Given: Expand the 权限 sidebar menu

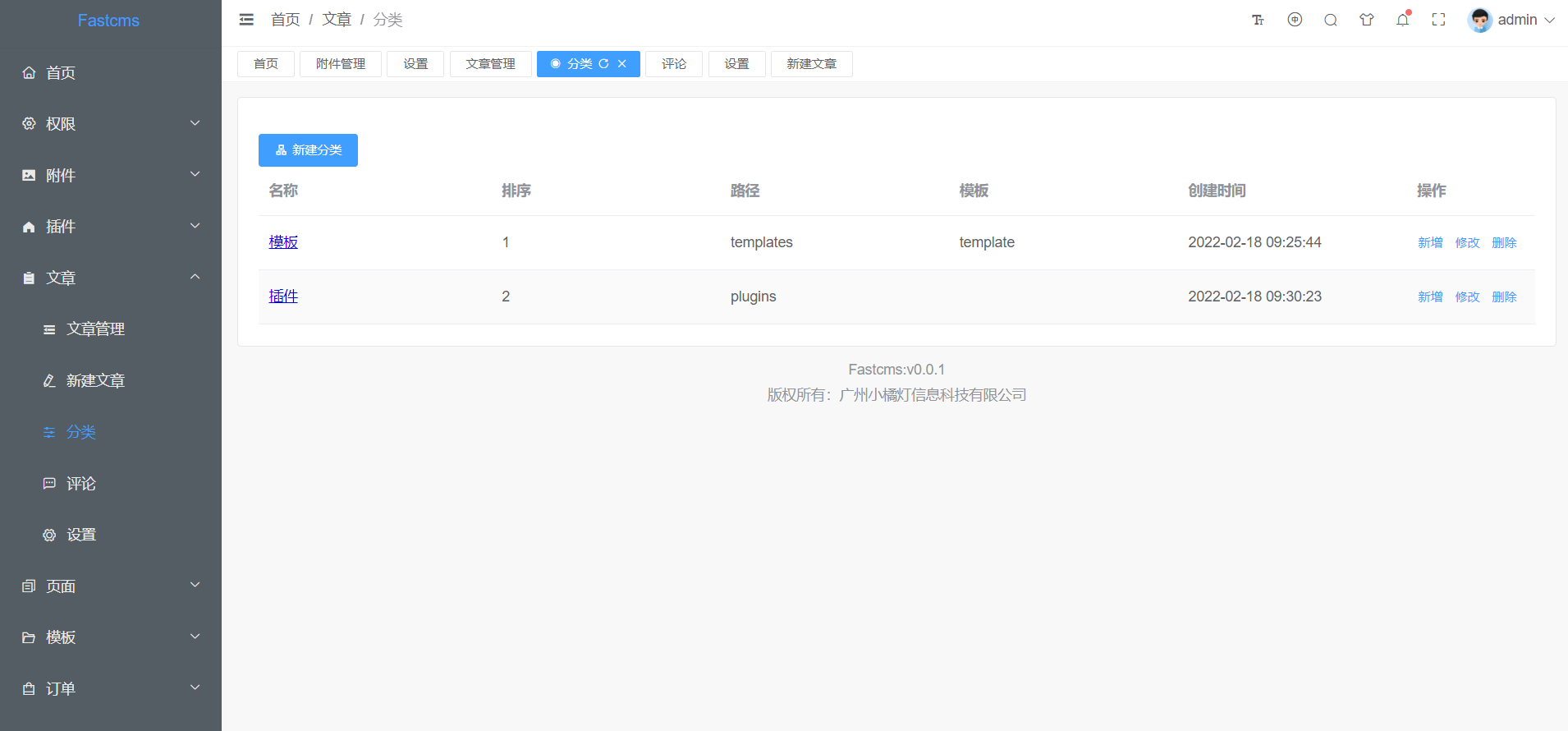Looking at the screenshot, I should (111, 123).
